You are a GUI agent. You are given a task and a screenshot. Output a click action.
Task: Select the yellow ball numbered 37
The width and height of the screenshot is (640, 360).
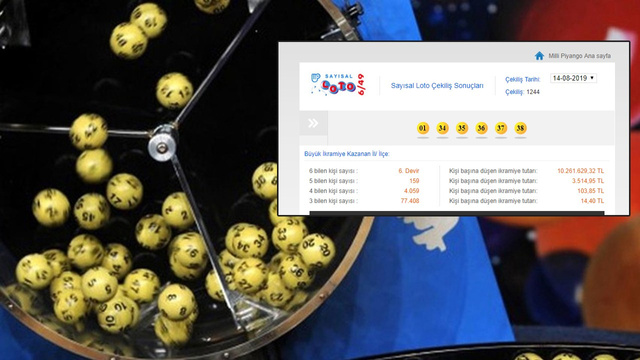coord(501,128)
